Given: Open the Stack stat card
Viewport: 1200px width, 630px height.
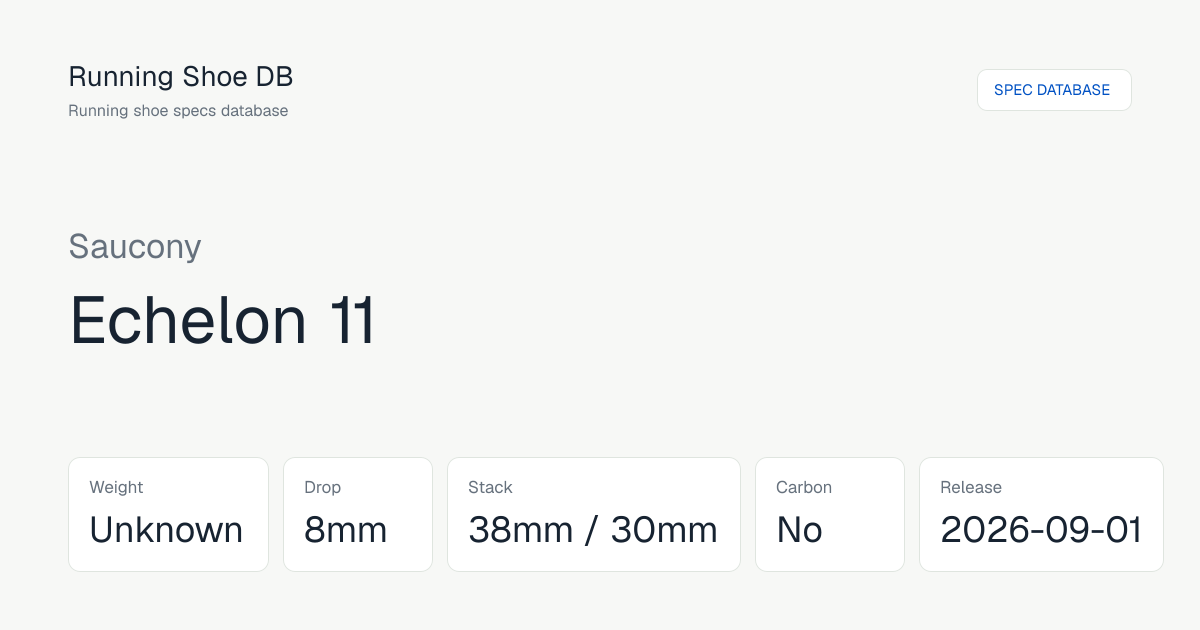Looking at the screenshot, I should pyautogui.click(x=594, y=514).
